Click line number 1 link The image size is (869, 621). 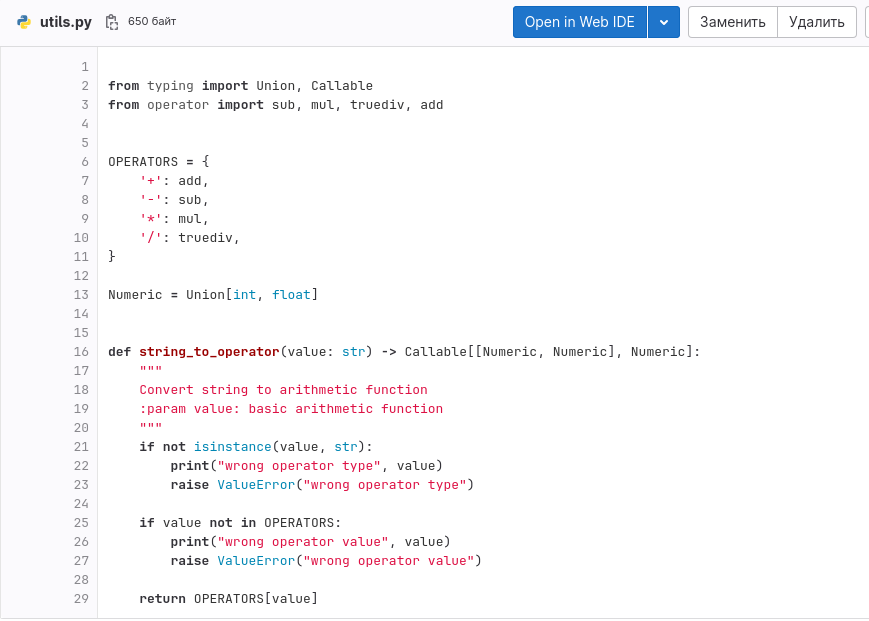(x=85, y=67)
